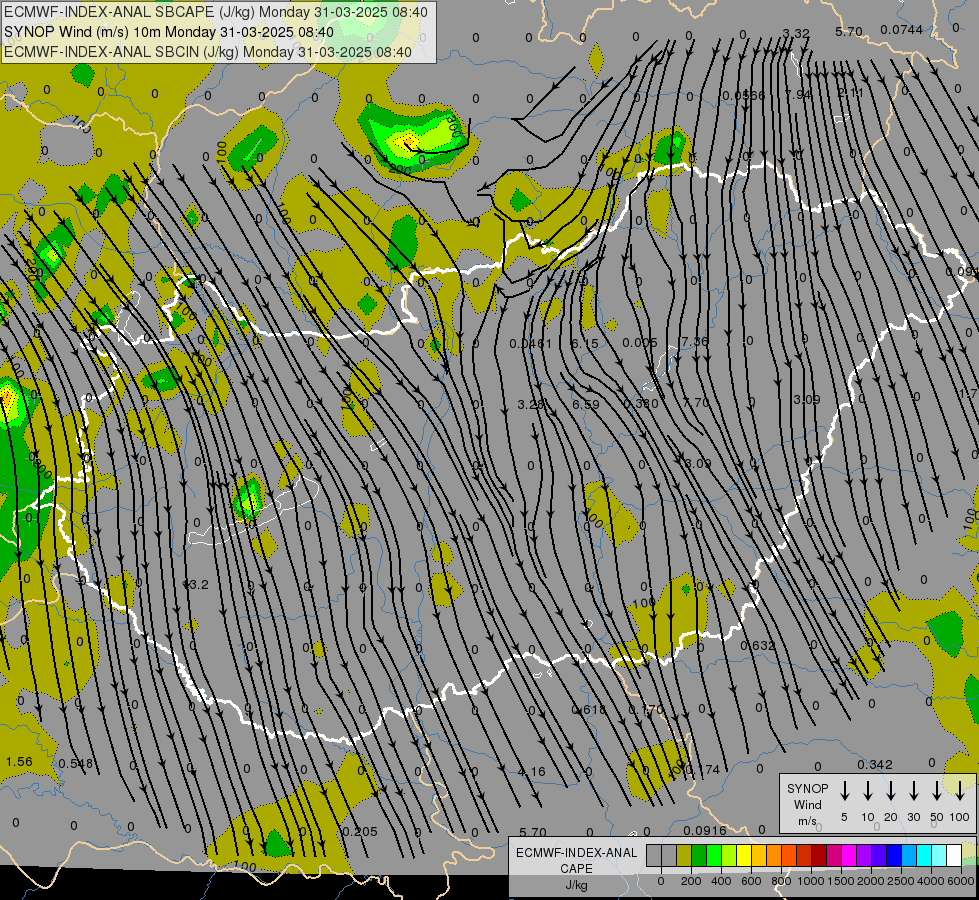Click the 0.548 value on the map
Screen dimensions: 979x900
point(76,763)
